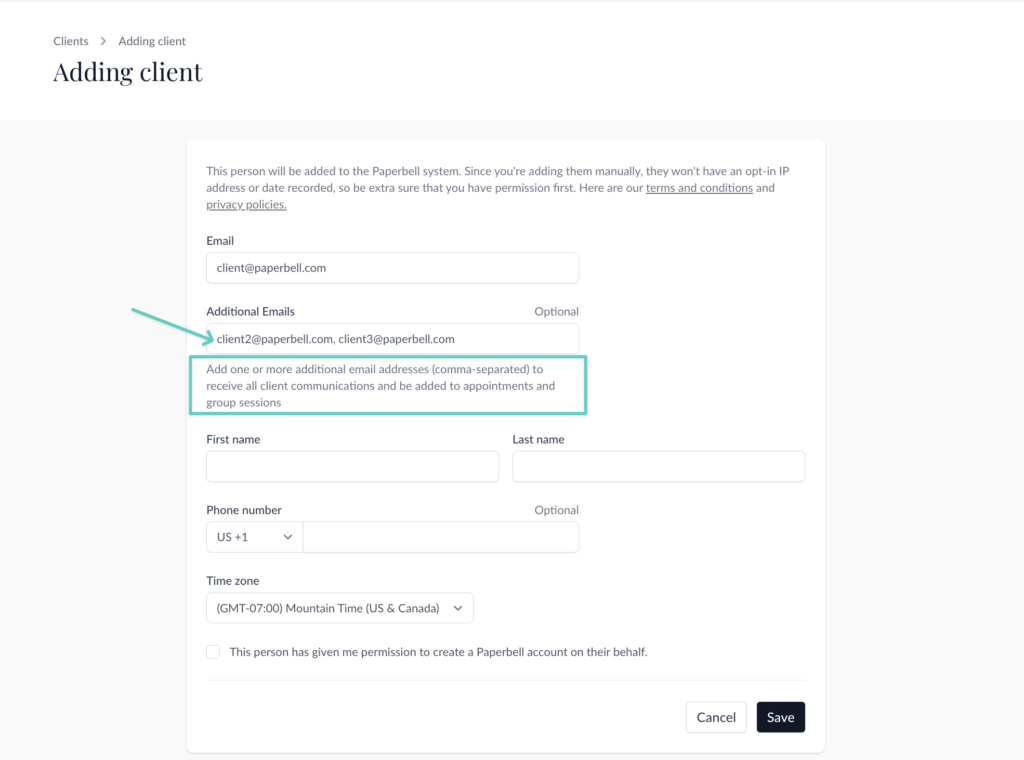Click the Cancel button
The width and height of the screenshot is (1024, 760).
click(x=716, y=717)
